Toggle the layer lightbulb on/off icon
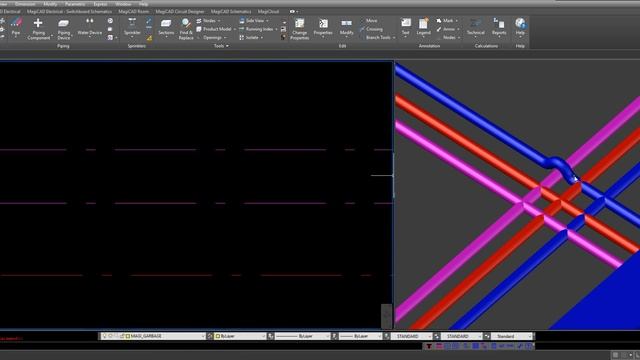 [104, 336]
